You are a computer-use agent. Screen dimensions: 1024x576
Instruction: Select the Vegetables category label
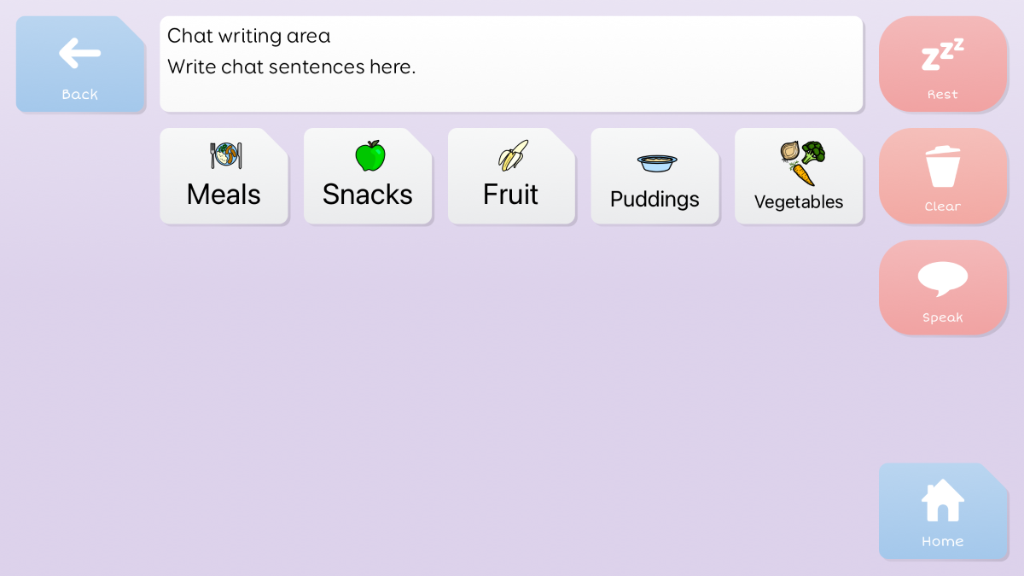point(798,202)
